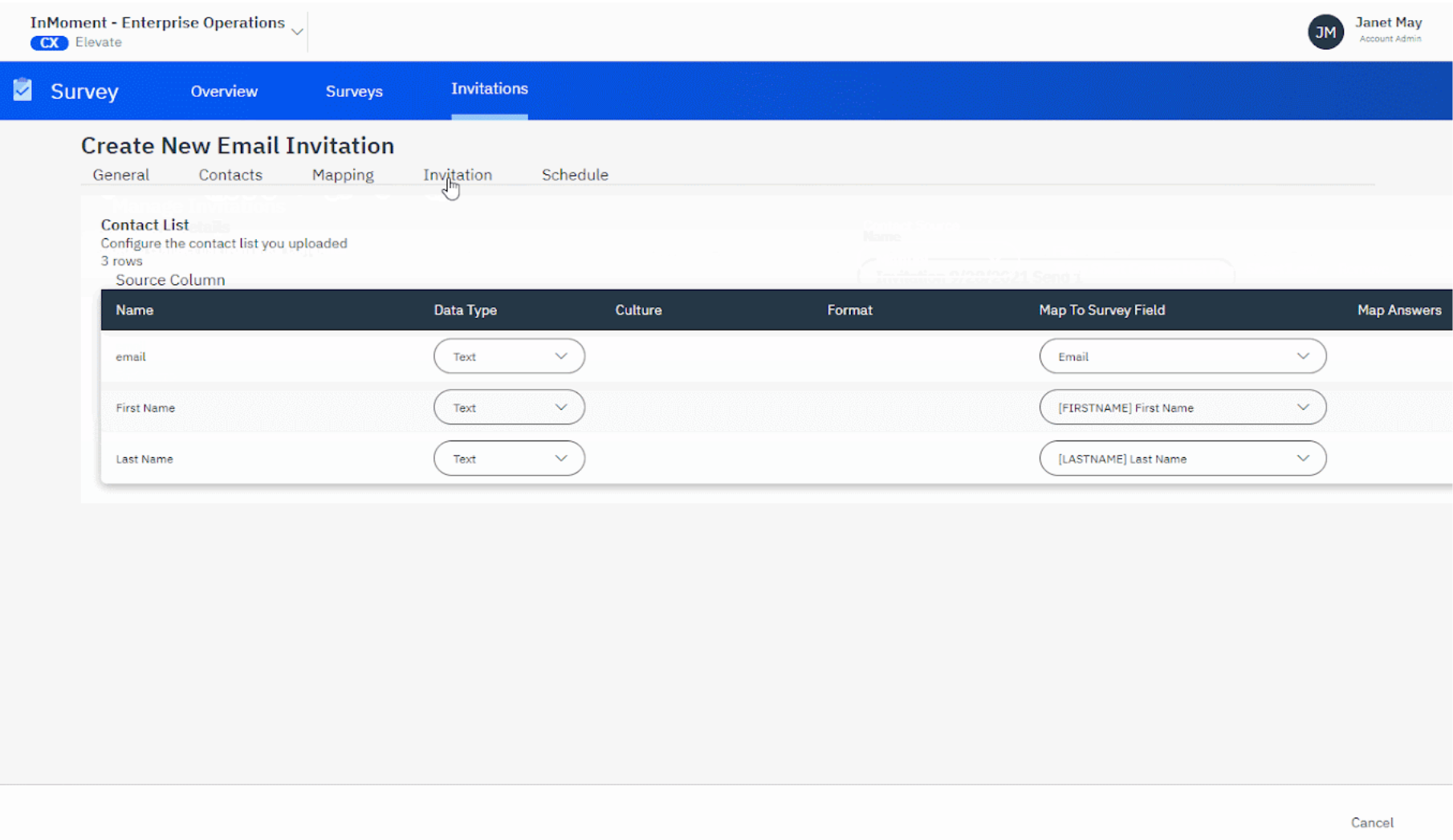Screen dimensions: 1453x840
Task: Click the Survey module title
Action: (84, 91)
